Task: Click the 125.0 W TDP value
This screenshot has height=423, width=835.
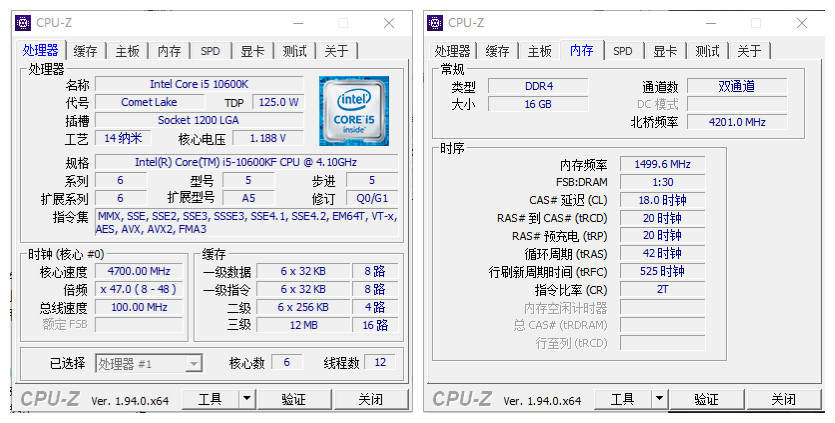Action: point(278,102)
